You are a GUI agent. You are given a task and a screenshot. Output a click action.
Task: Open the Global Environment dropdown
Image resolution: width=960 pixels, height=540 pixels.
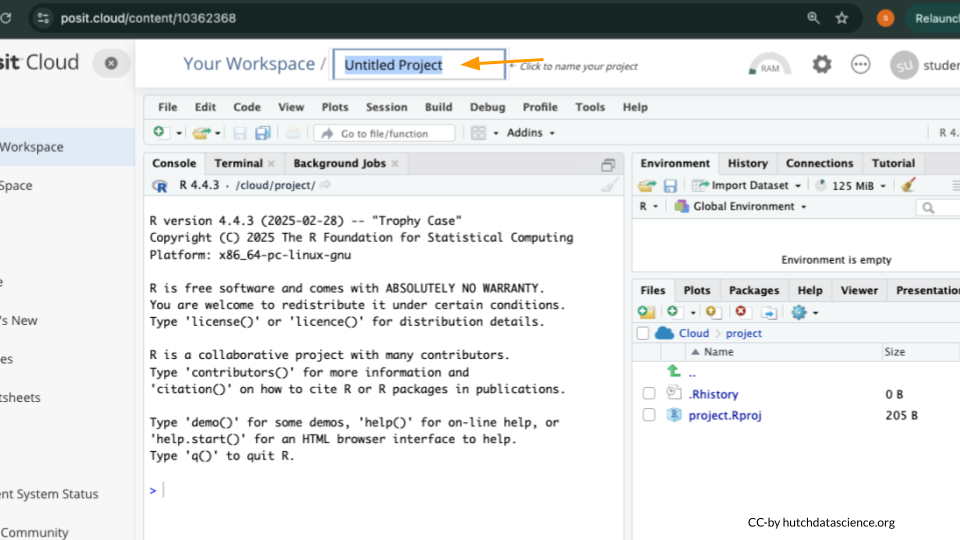(740, 207)
